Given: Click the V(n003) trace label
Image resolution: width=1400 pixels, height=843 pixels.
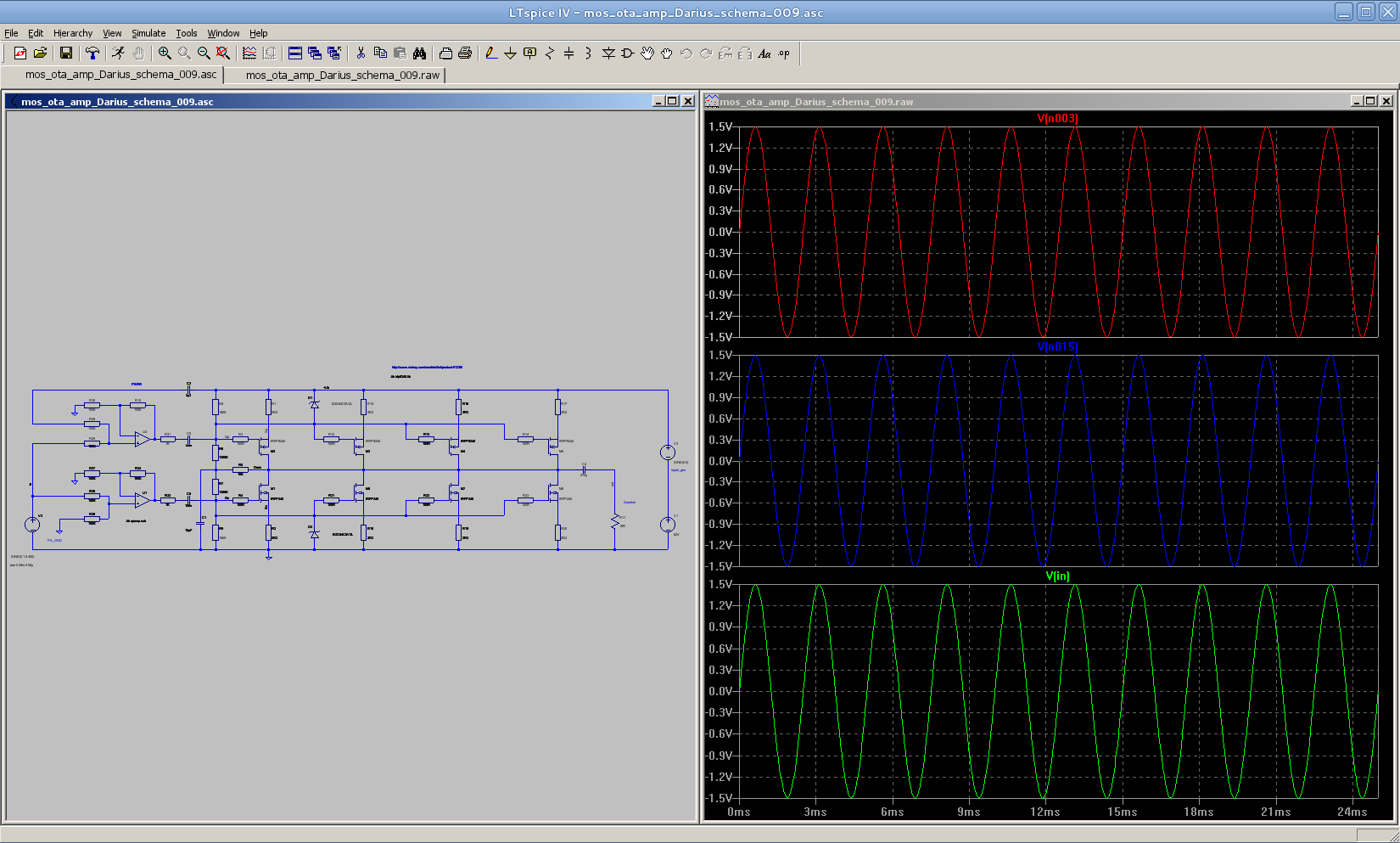Looking at the screenshot, I should tap(1057, 118).
